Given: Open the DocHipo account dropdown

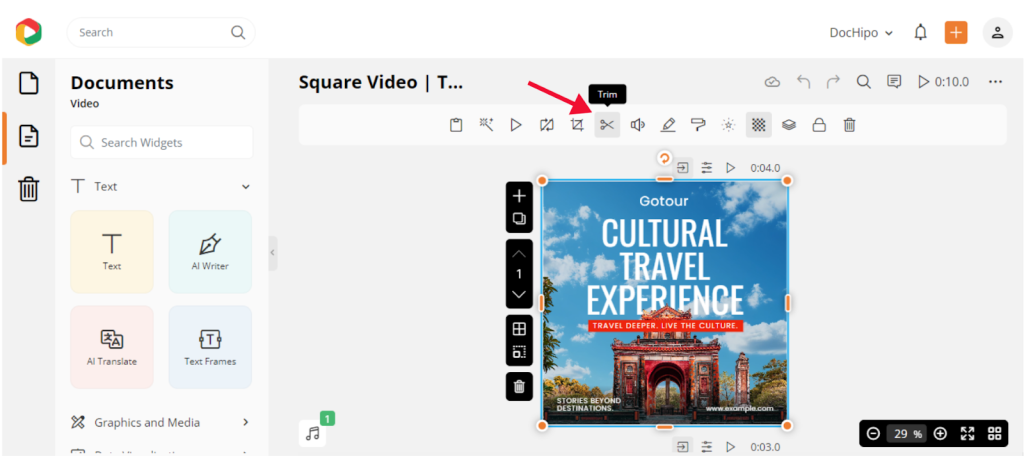Looking at the screenshot, I should 861,33.
